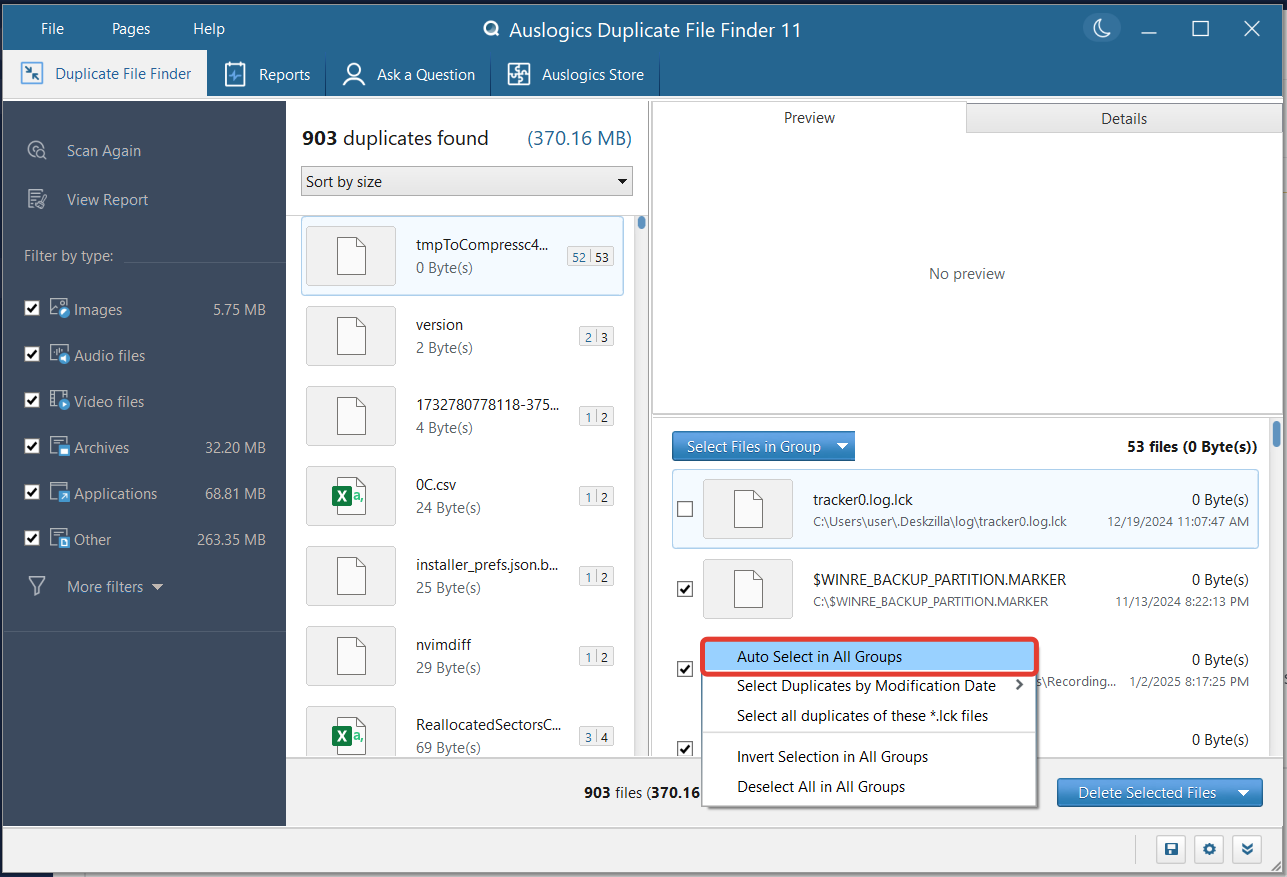This screenshot has height=877, width=1287.
Task: Select the 0C.csv duplicate group
Action: click(x=461, y=496)
